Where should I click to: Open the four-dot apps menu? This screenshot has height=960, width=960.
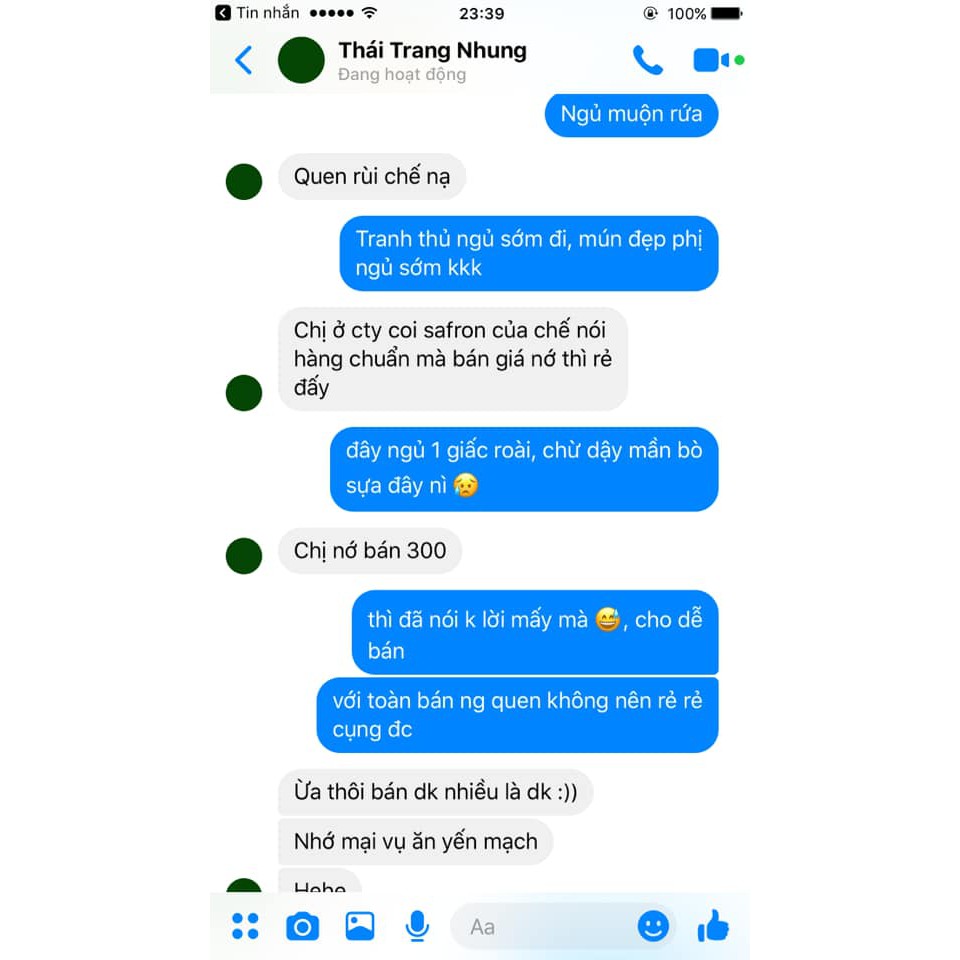pyautogui.click(x=246, y=926)
